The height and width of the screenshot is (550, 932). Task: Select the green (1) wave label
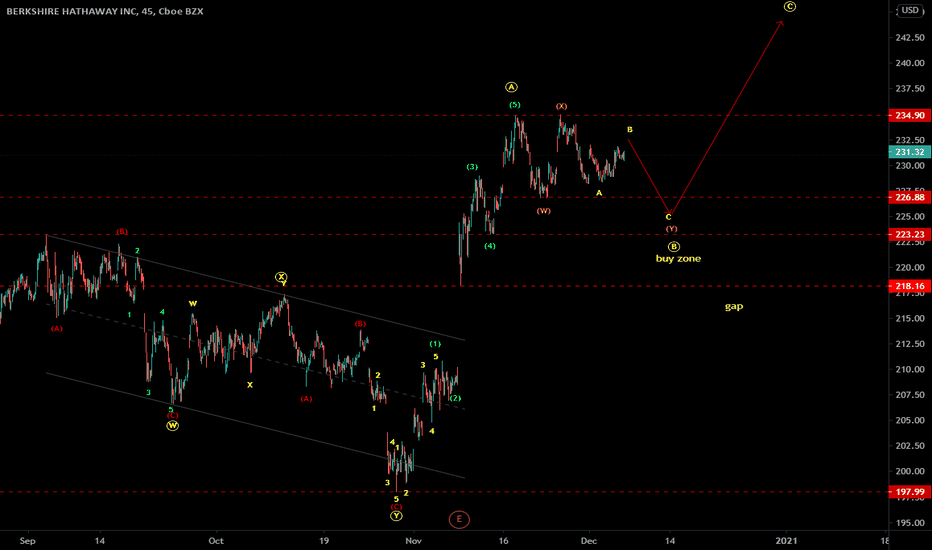[x=435, y=344]
